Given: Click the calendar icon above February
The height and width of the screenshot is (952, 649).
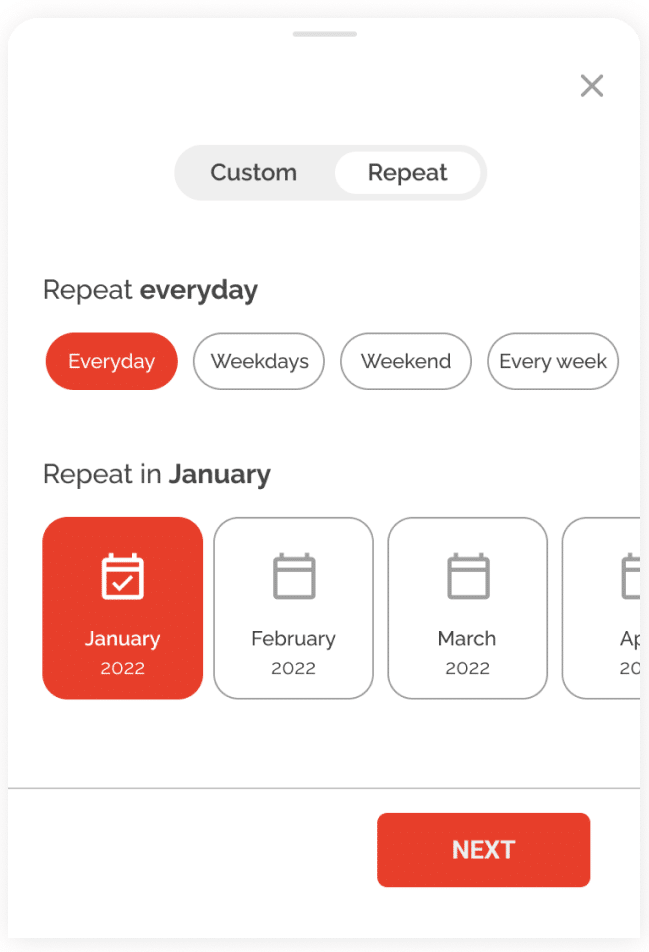Looking at the screenshot, I should (x=294, y=577).
